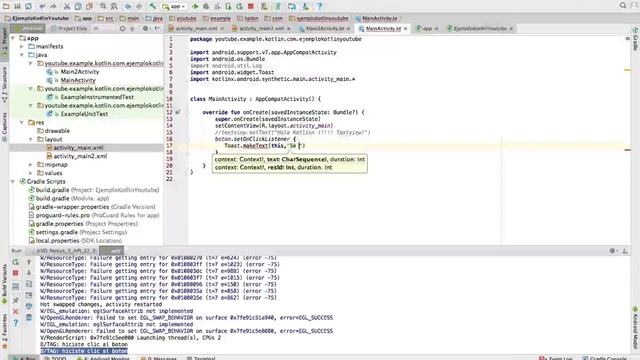Hide the project panel with the arrow icon
640x360 pixels.
[157, 29]
